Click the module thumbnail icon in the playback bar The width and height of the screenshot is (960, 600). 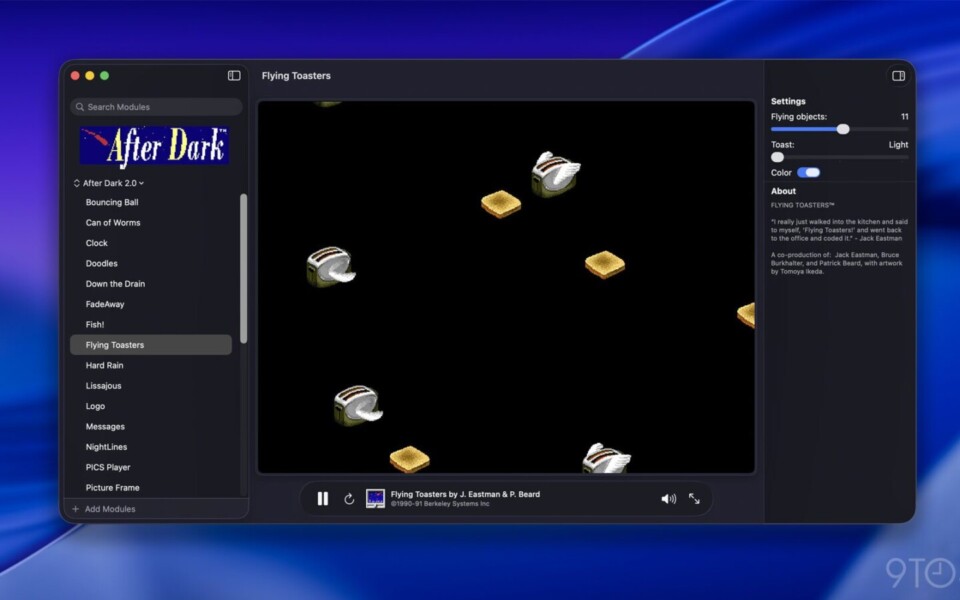pos(375,498)
